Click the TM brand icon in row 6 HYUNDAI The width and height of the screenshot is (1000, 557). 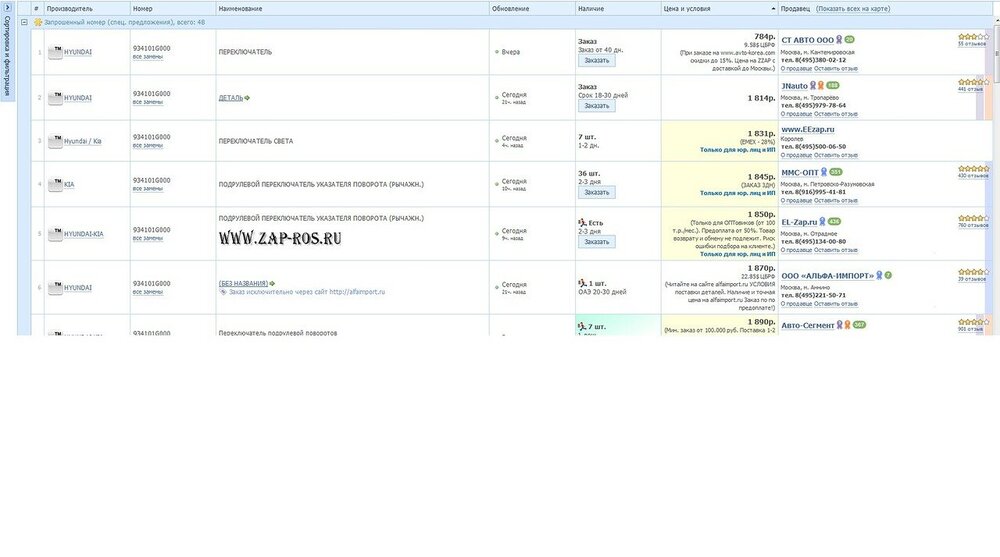pyautogui.click(x=55, y=287)
